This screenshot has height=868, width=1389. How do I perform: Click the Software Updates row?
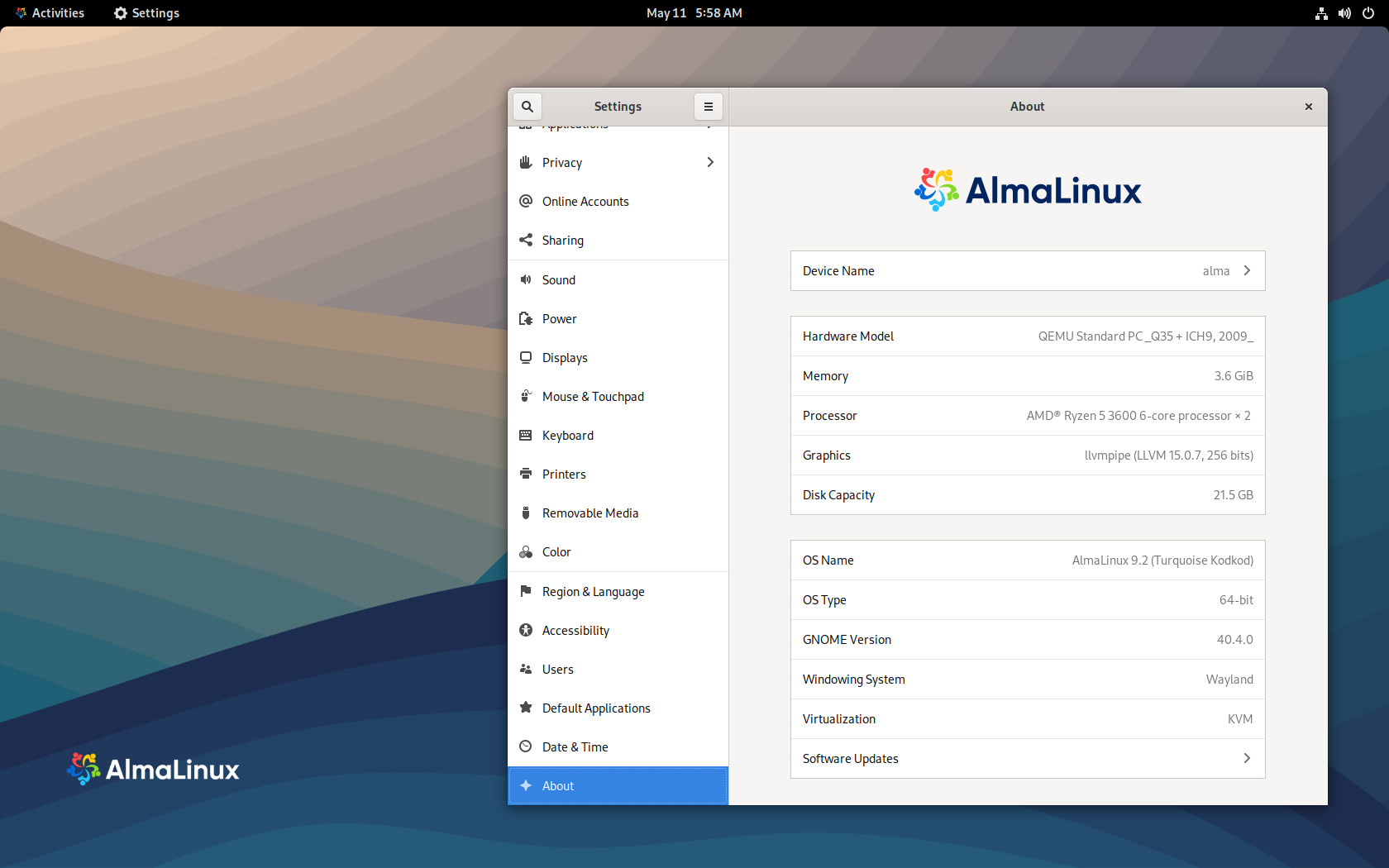point(1028,759)
